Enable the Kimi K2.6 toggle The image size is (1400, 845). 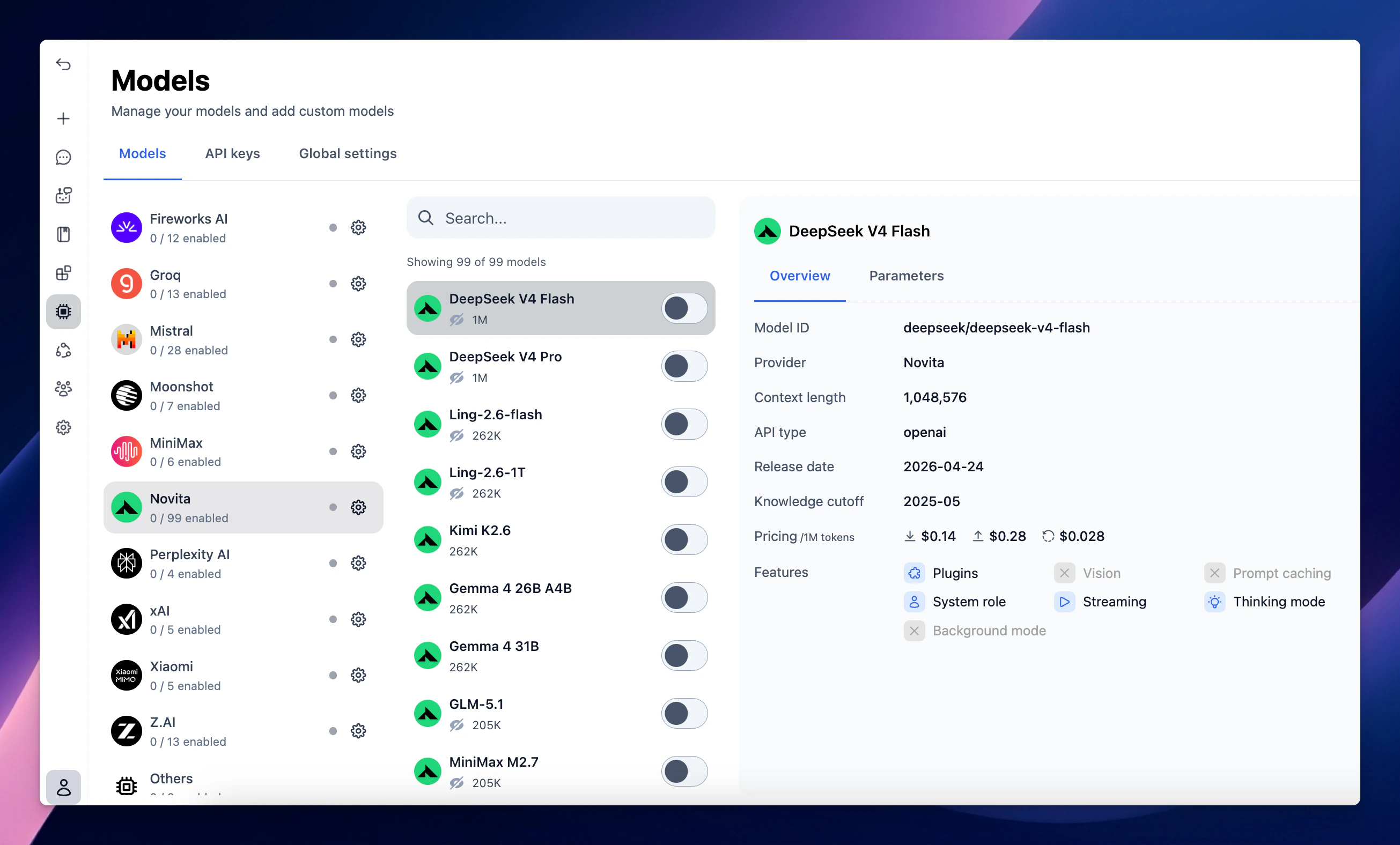[x=684, y=540]
